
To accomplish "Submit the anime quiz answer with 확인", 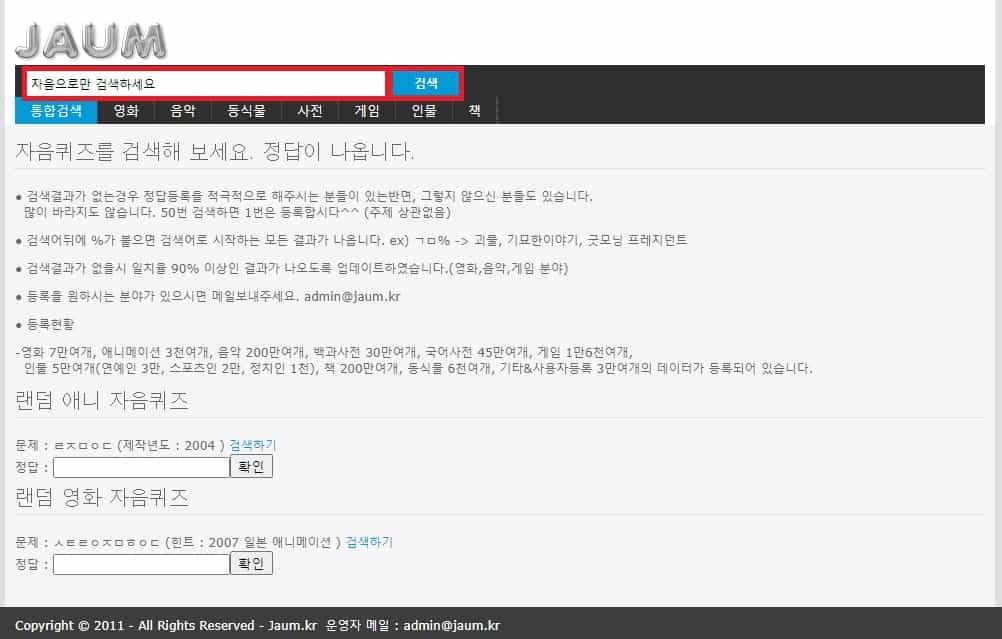I will [251, 466].
